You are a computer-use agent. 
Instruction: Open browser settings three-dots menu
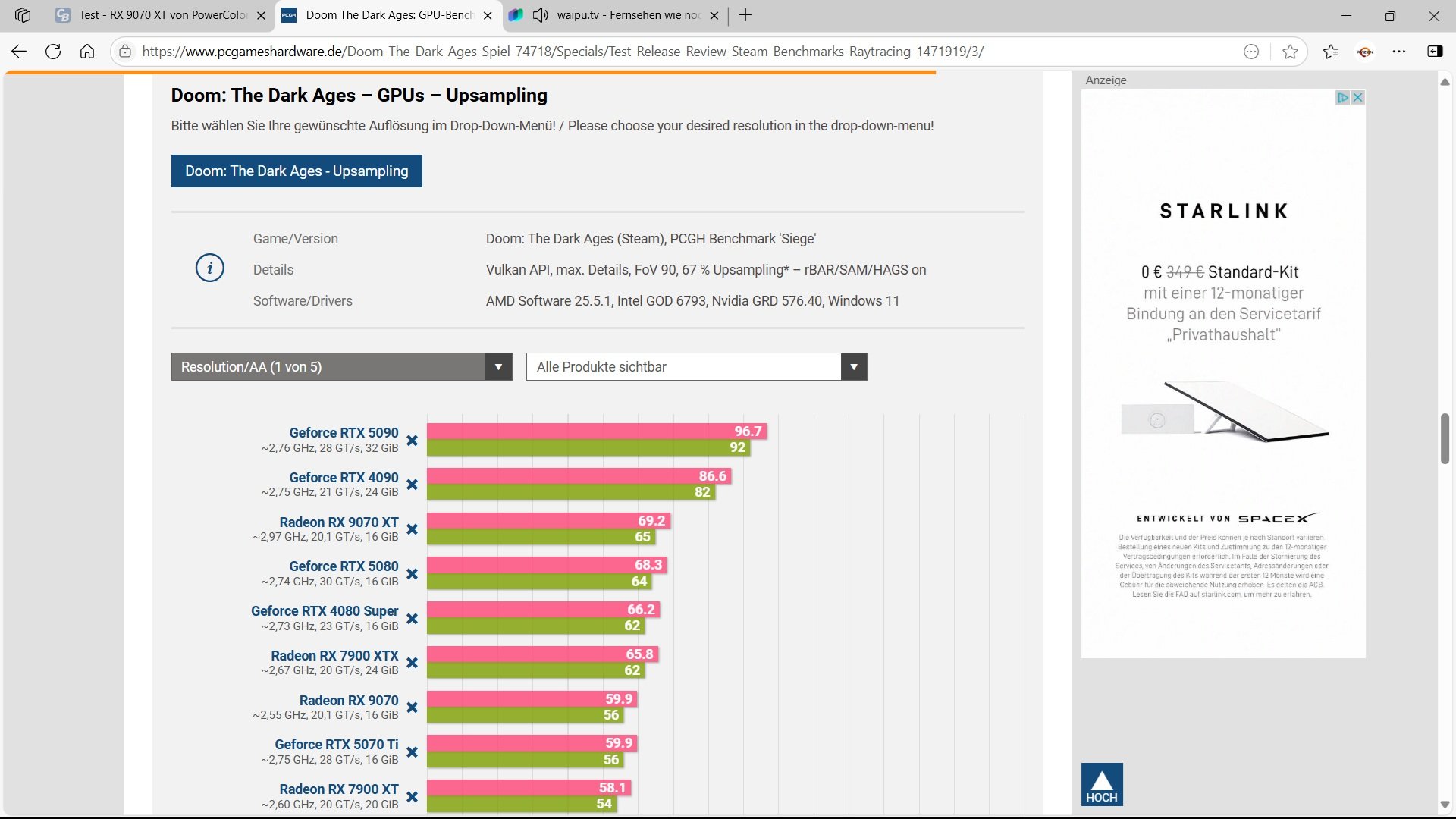(x=1399, y=52)
